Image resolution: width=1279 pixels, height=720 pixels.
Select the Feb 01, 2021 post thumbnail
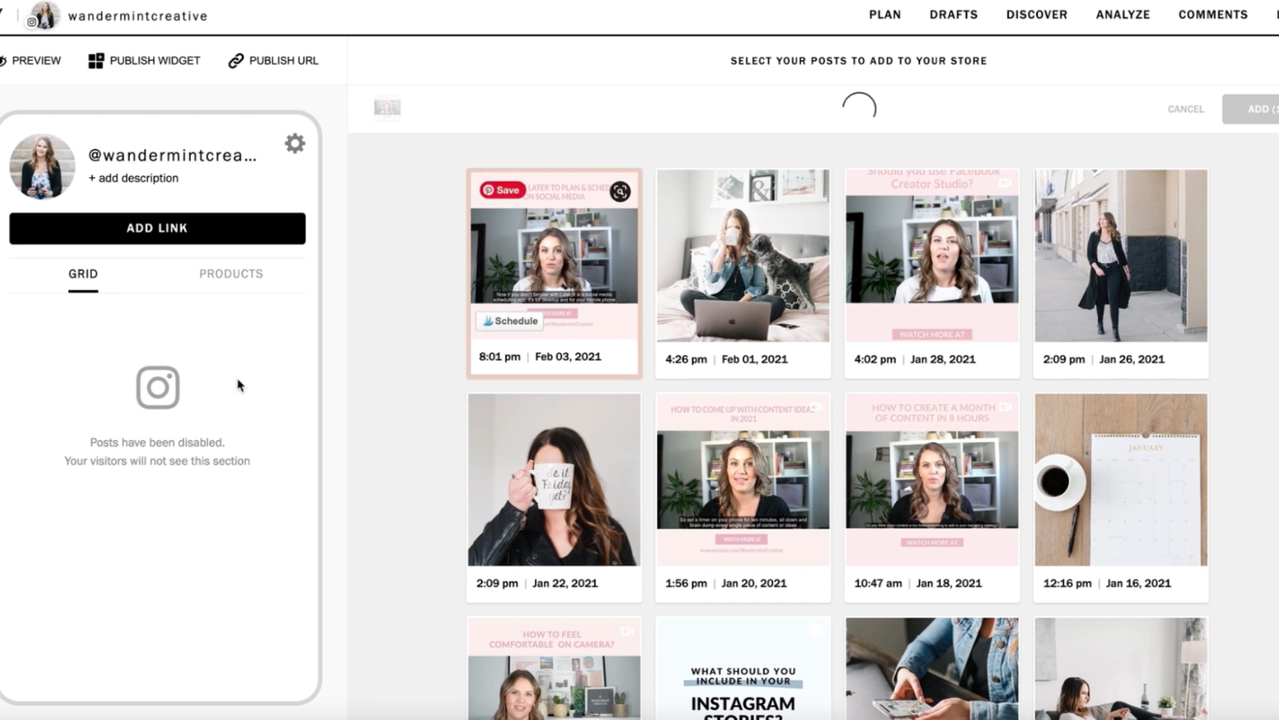click(x=742, y=256)
